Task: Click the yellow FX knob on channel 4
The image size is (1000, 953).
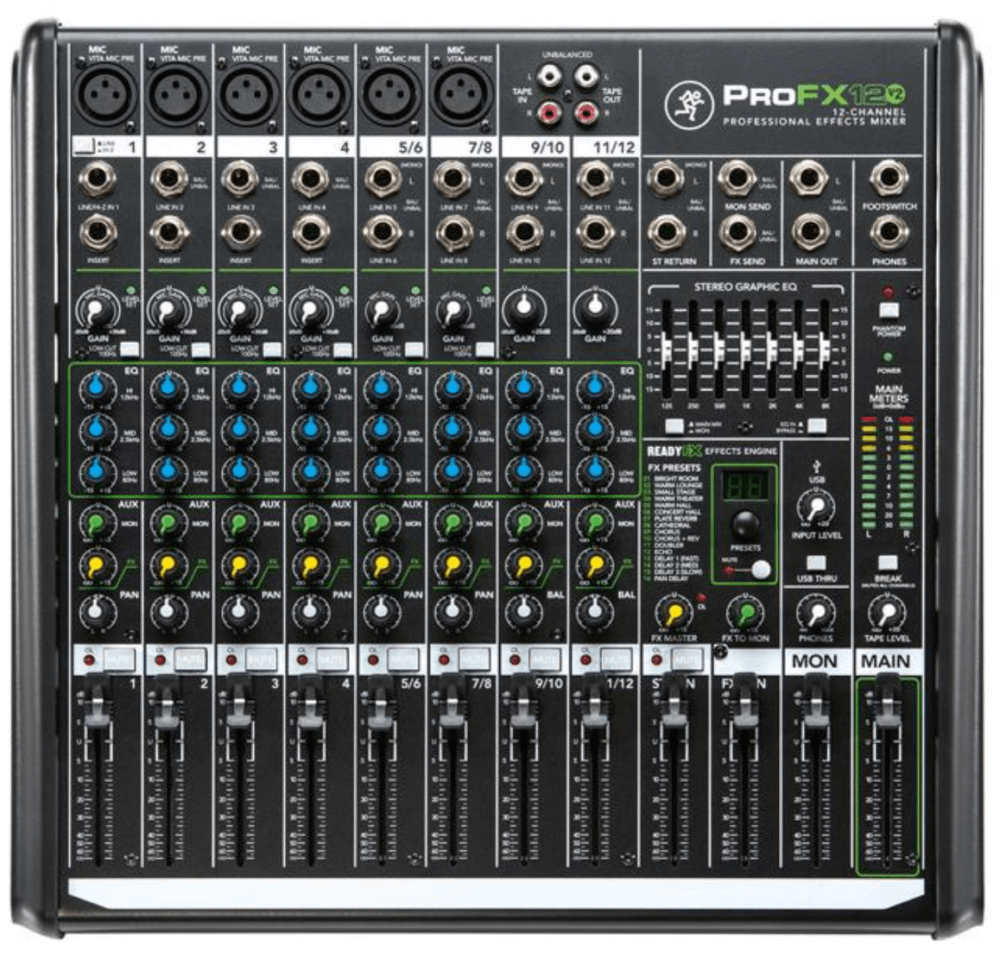Action: tap(311, 565)
